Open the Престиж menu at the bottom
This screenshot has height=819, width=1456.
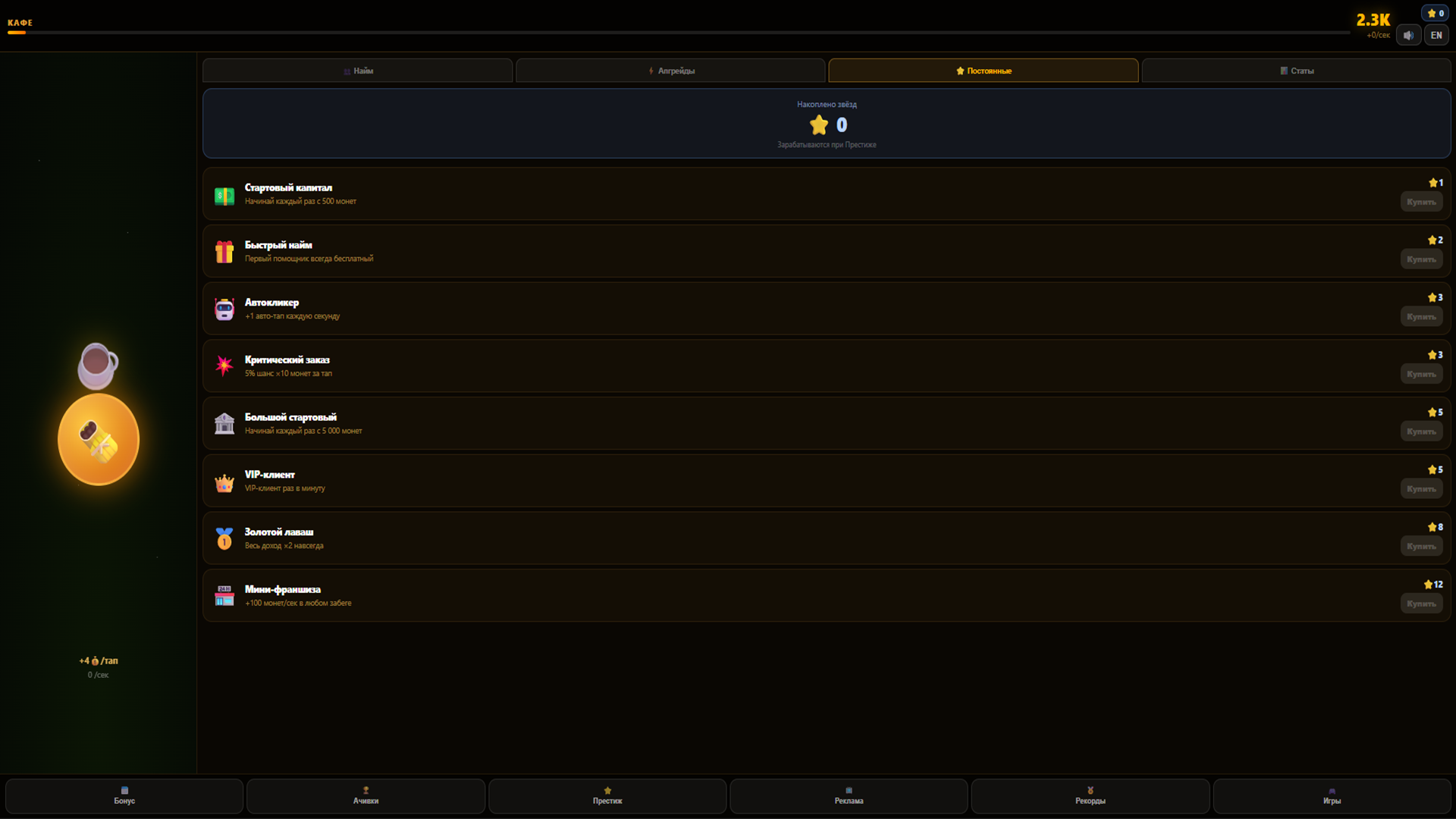(607, 796)
